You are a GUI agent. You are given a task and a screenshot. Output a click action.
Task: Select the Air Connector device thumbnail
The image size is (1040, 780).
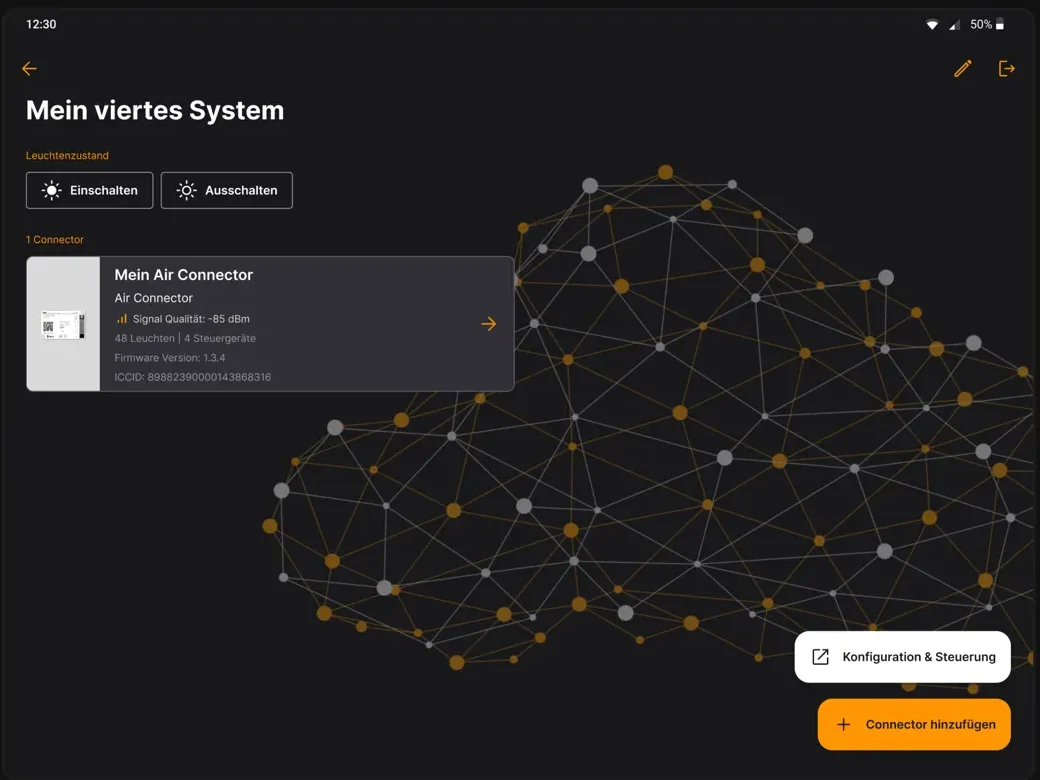63,324
